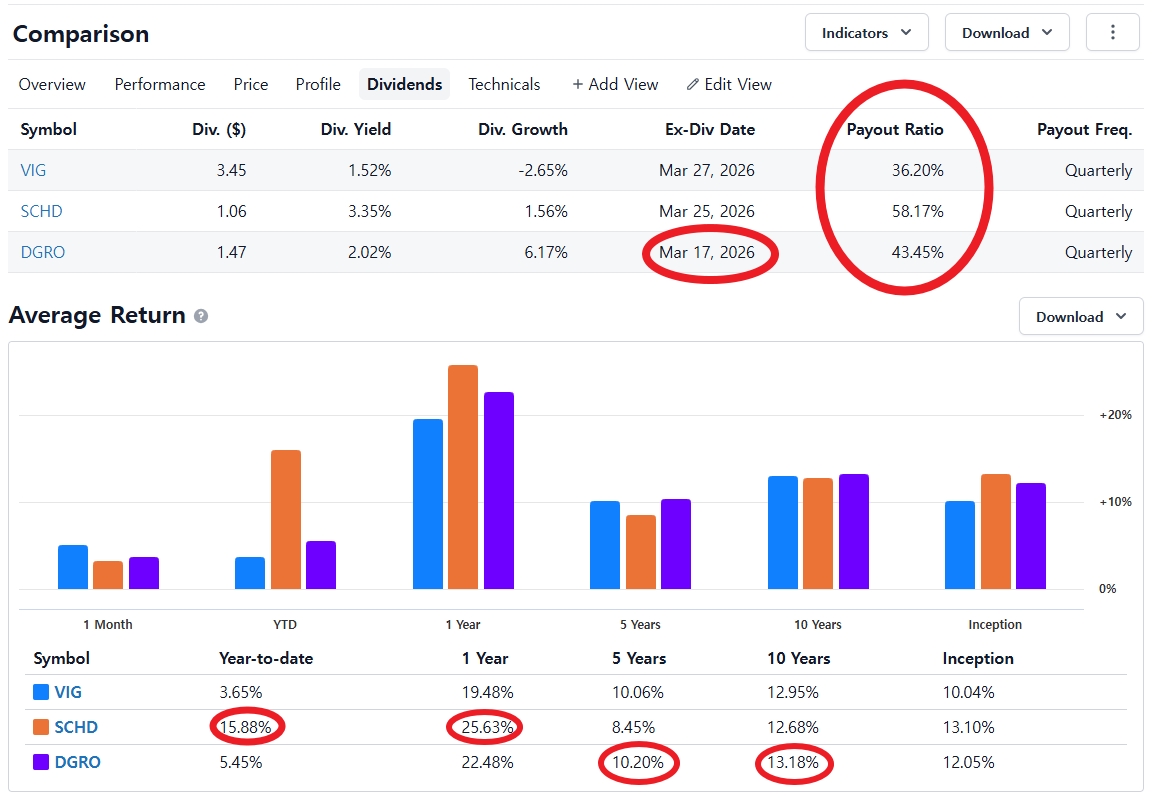Open the VIG symbol link in dividends table
The width and height of the screenshot is (1165, 800).
pos(33,171)
